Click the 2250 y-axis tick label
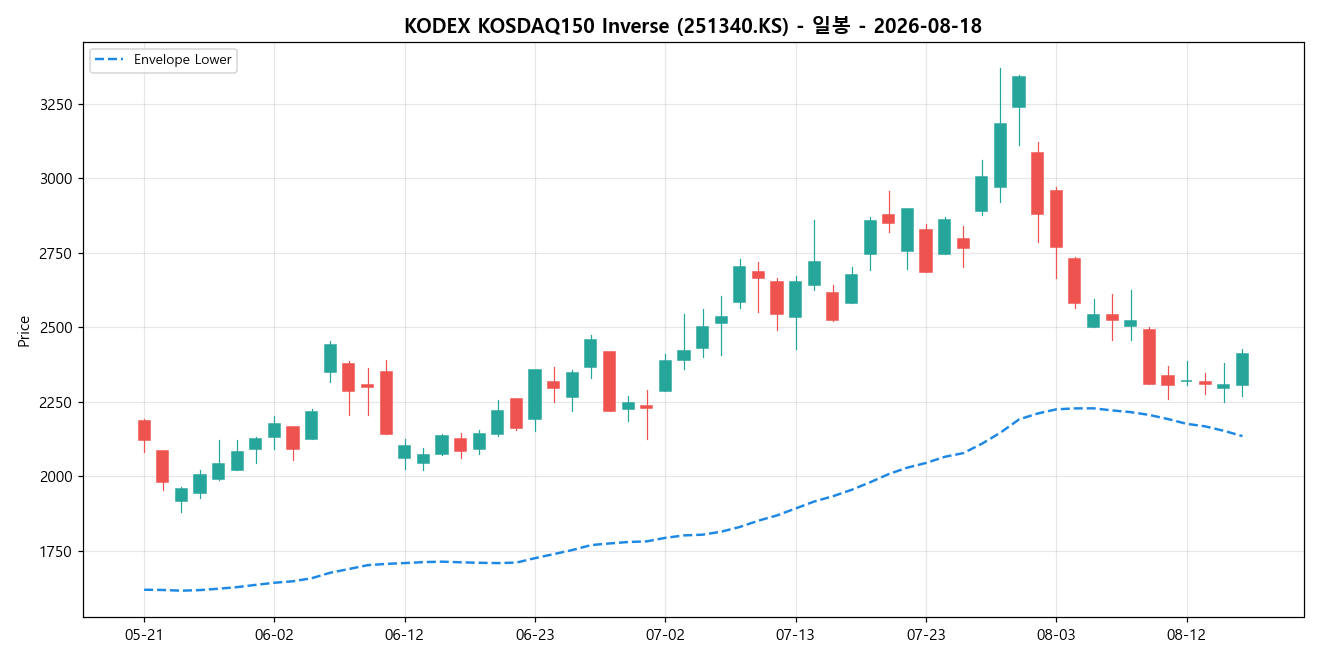 pos(57,402)
